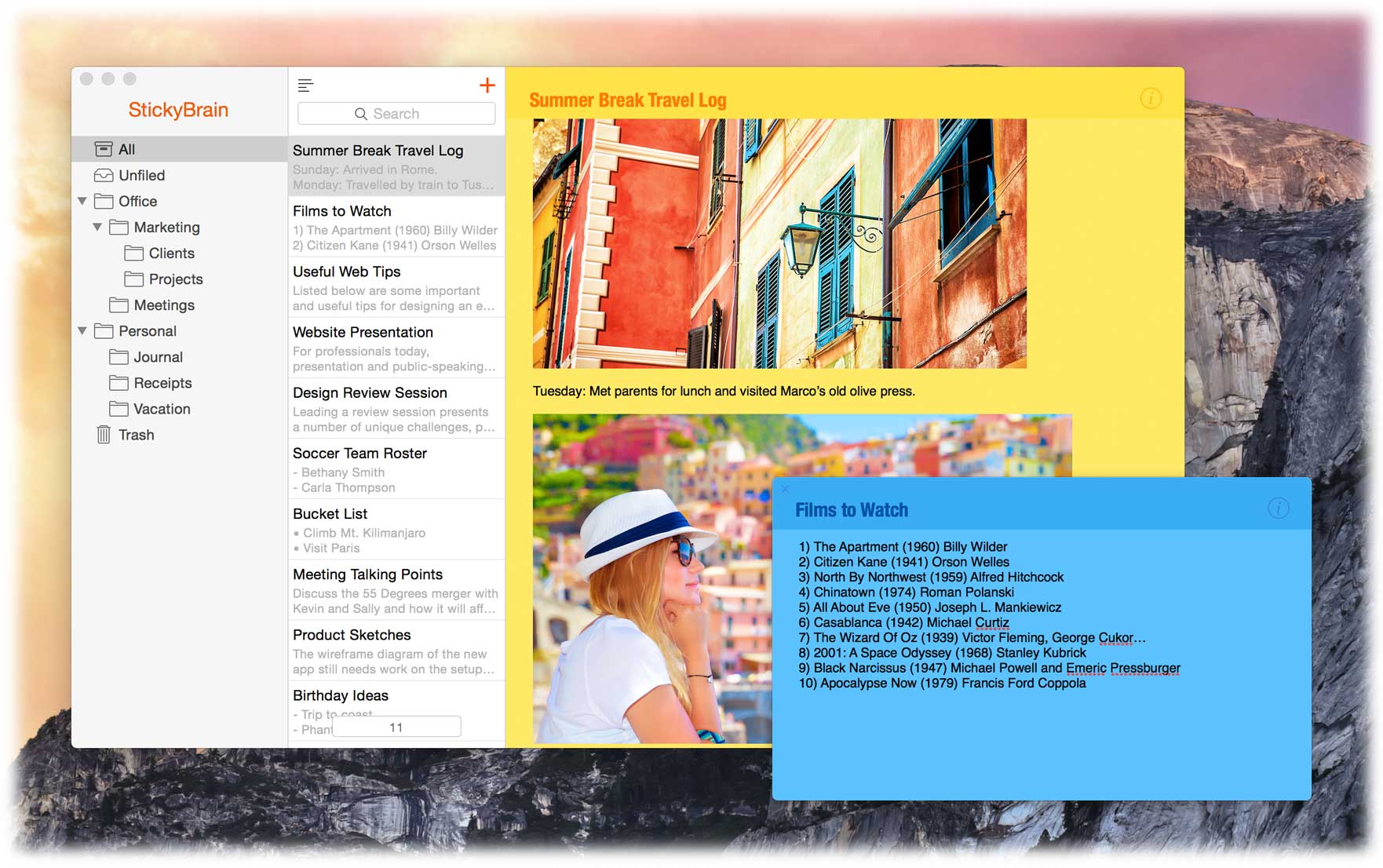Select the Clients label in the sidebar

point(172,253)
